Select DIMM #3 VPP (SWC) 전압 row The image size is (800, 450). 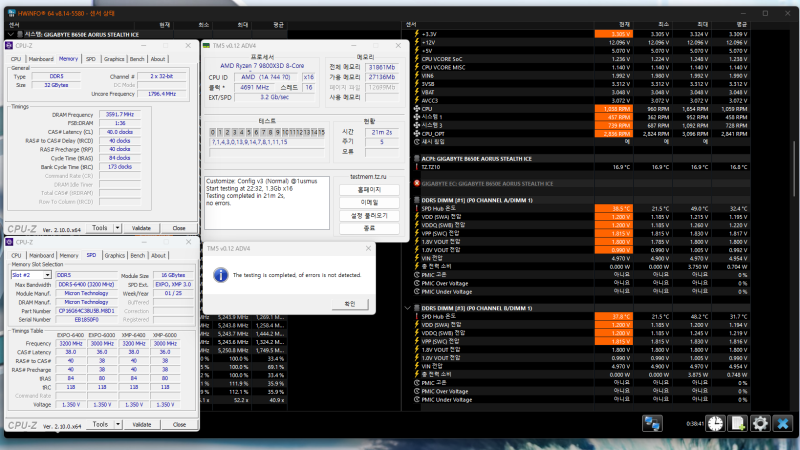(x=582, y=341)
